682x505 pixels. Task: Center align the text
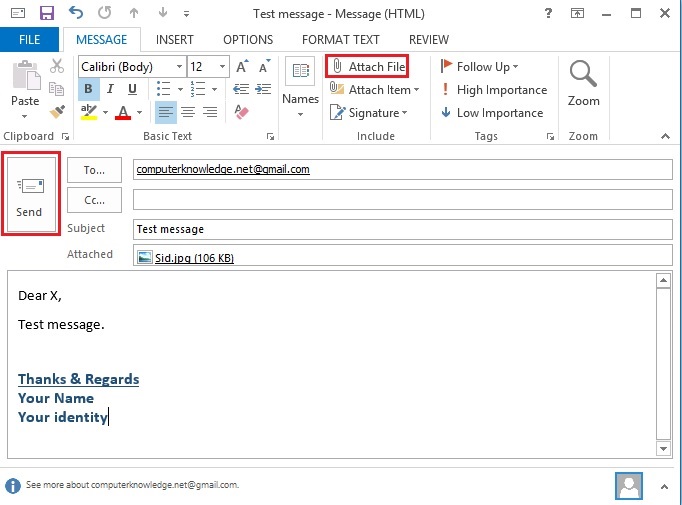[x=188, y=112]
